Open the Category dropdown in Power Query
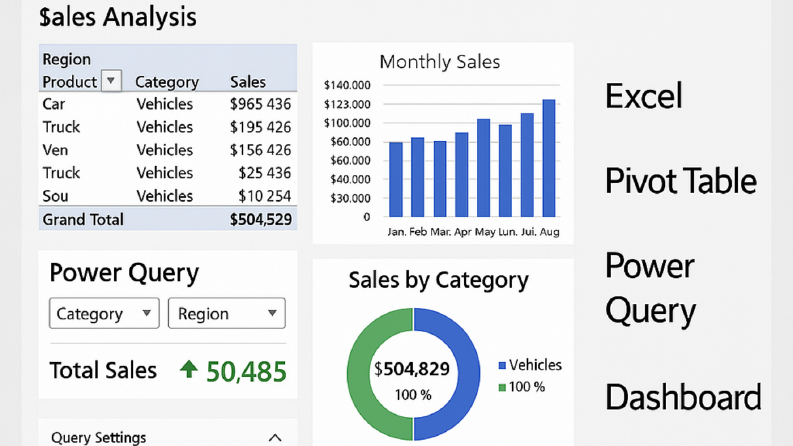793x446 pixels. point(104,314)
